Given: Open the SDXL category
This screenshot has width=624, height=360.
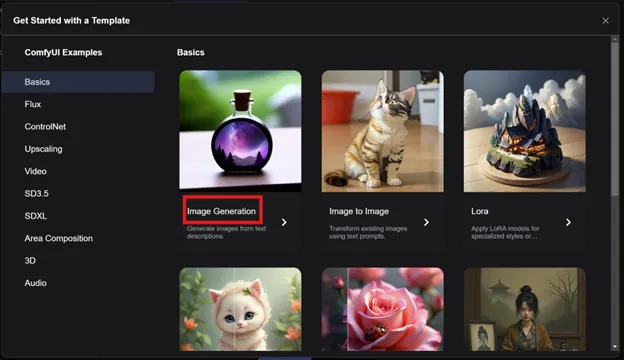Looking at the screenshot, I should click(35, 216).
